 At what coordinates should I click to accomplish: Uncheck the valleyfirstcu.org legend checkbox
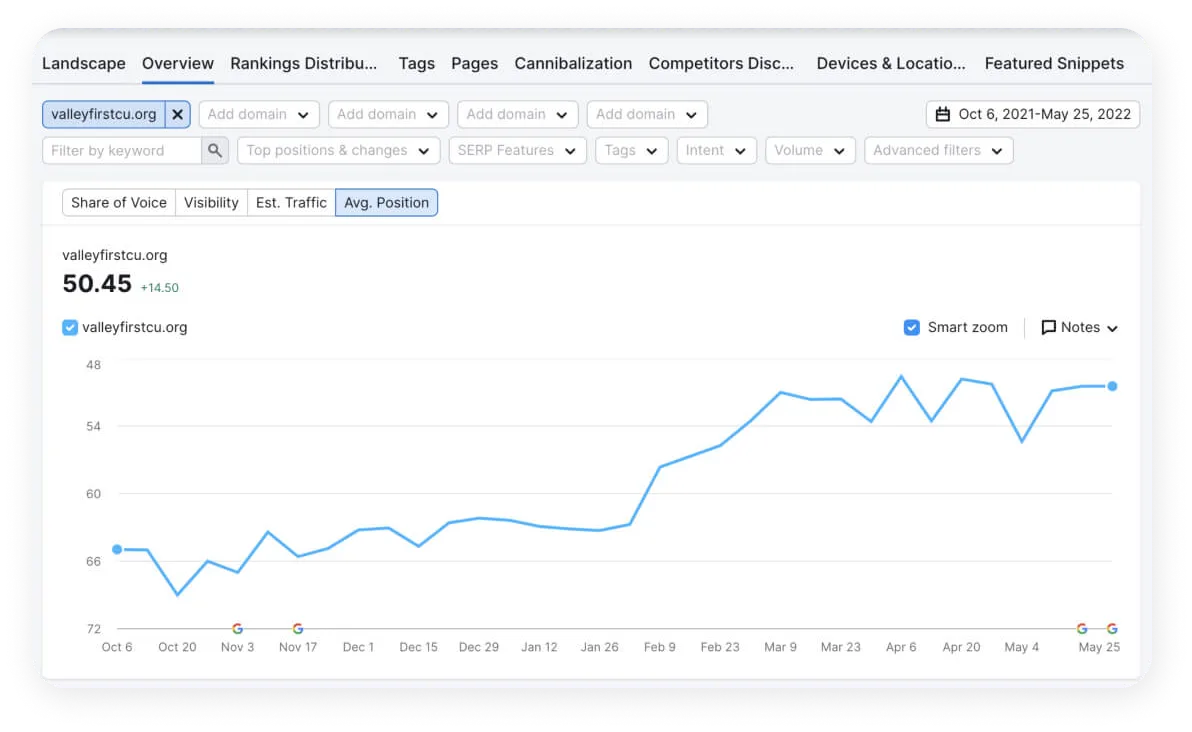point(70,327)
